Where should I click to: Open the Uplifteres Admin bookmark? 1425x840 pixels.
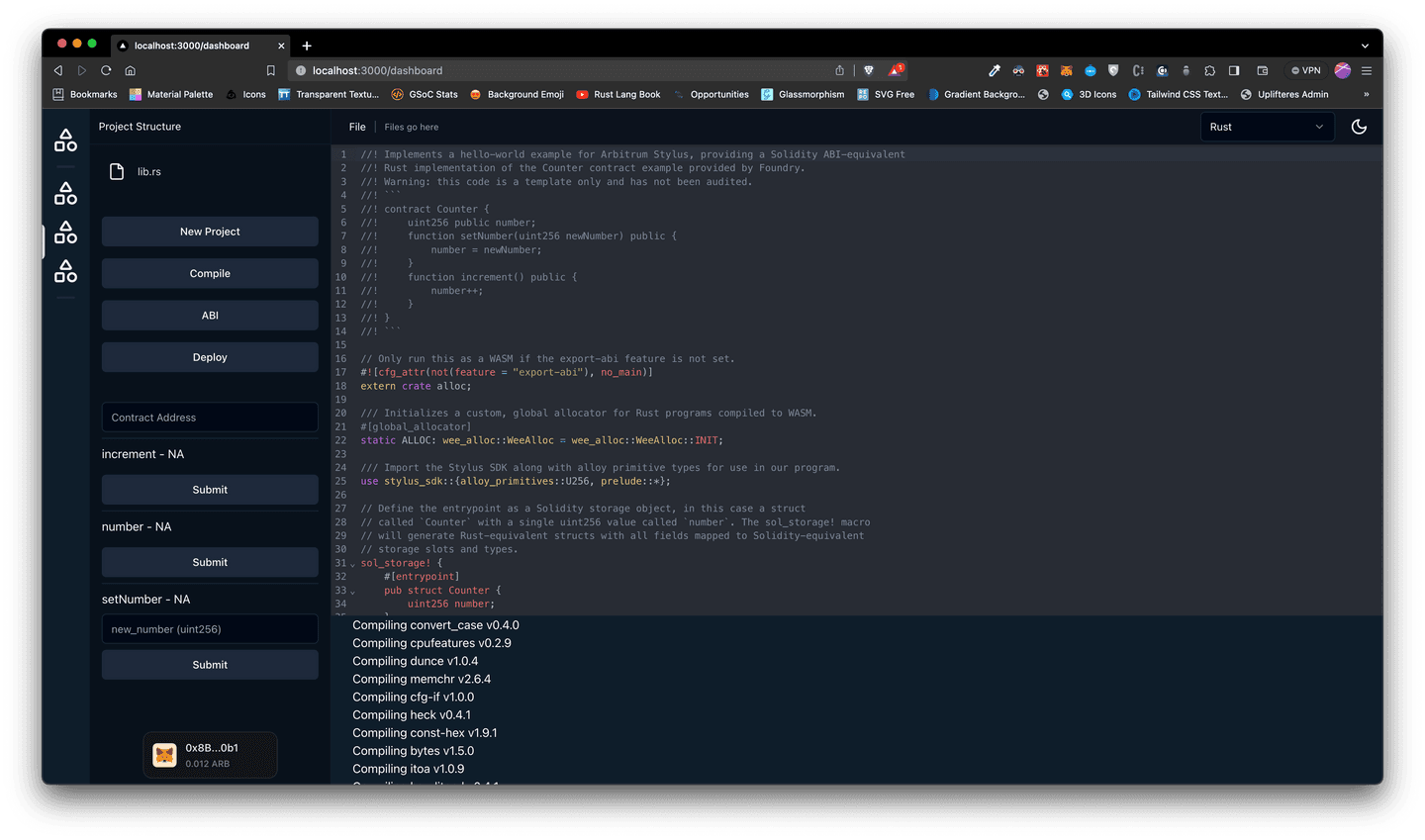pos(1284,94)
